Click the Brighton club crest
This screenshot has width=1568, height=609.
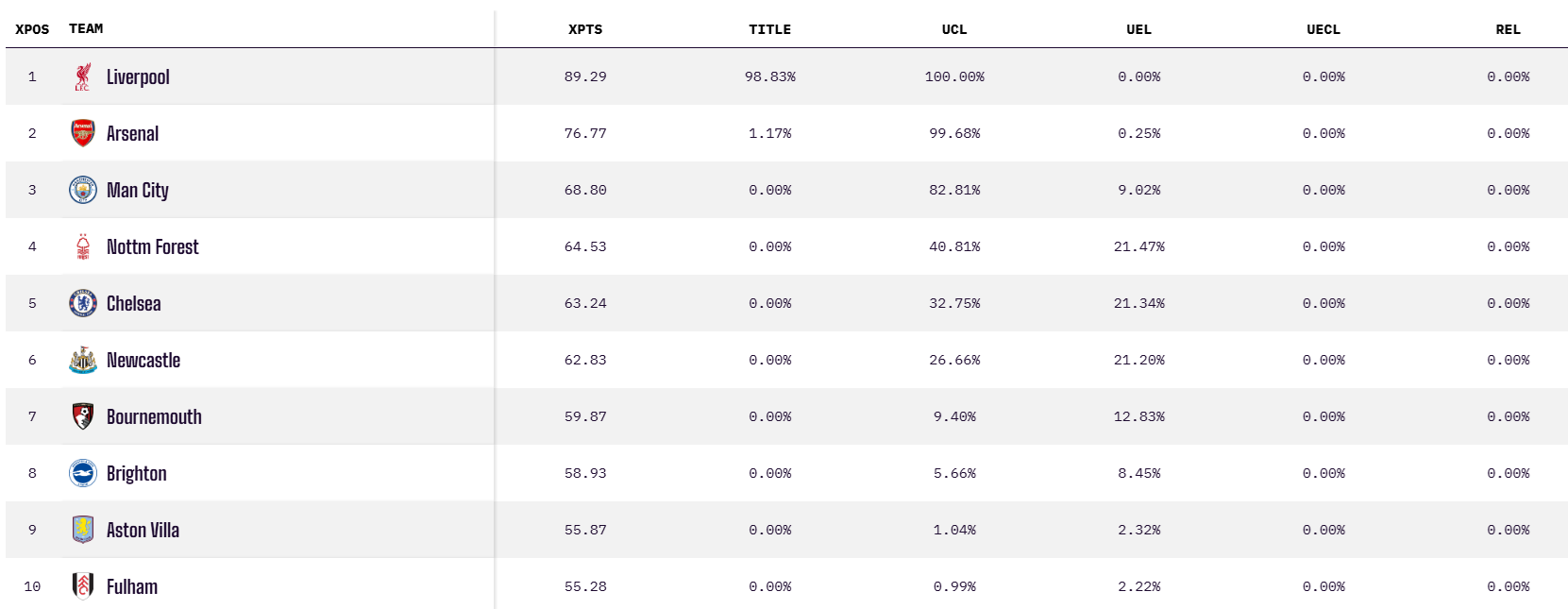(83, 473)
